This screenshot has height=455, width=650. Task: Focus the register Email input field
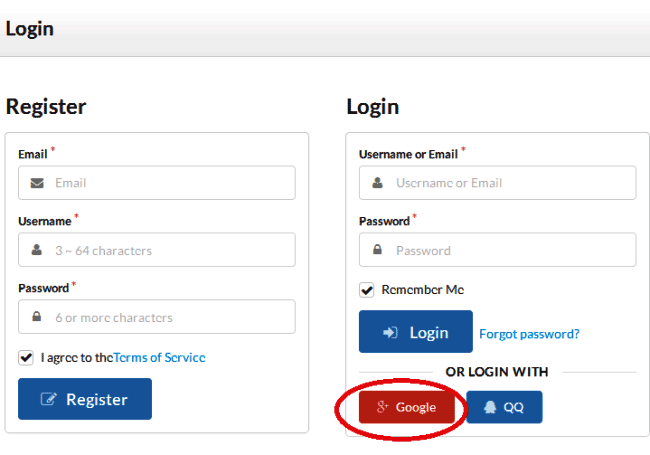coord(157,183)
